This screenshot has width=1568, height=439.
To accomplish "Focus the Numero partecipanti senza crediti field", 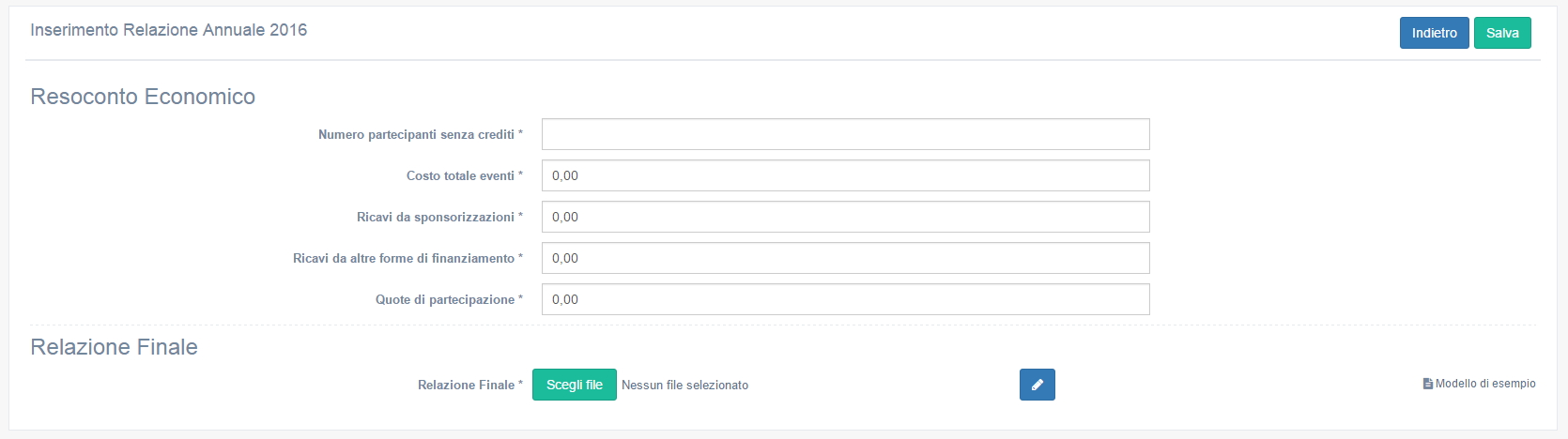I will point(845,134).
